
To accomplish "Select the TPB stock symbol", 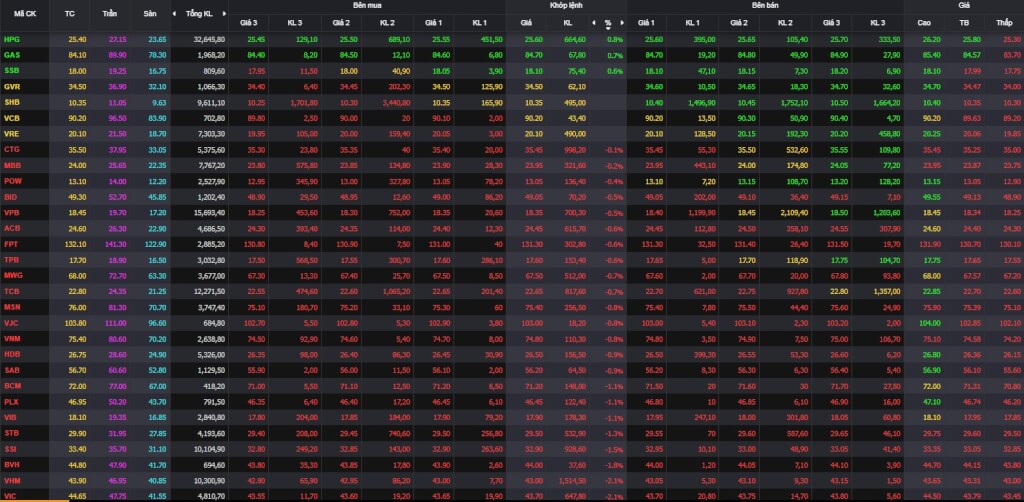I will pos(12,259).
